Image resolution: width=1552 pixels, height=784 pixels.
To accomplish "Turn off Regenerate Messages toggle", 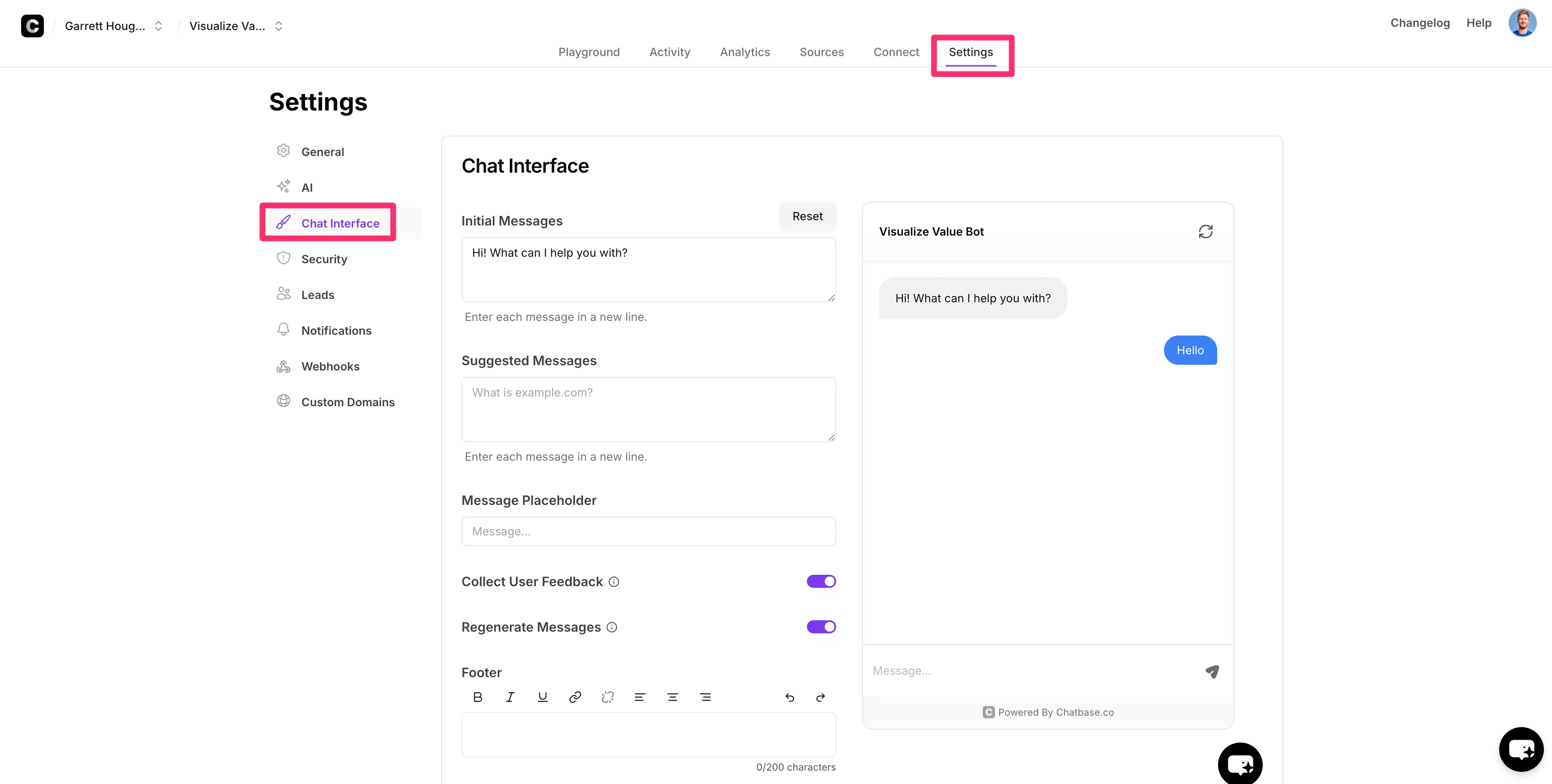I will (821, 627).
